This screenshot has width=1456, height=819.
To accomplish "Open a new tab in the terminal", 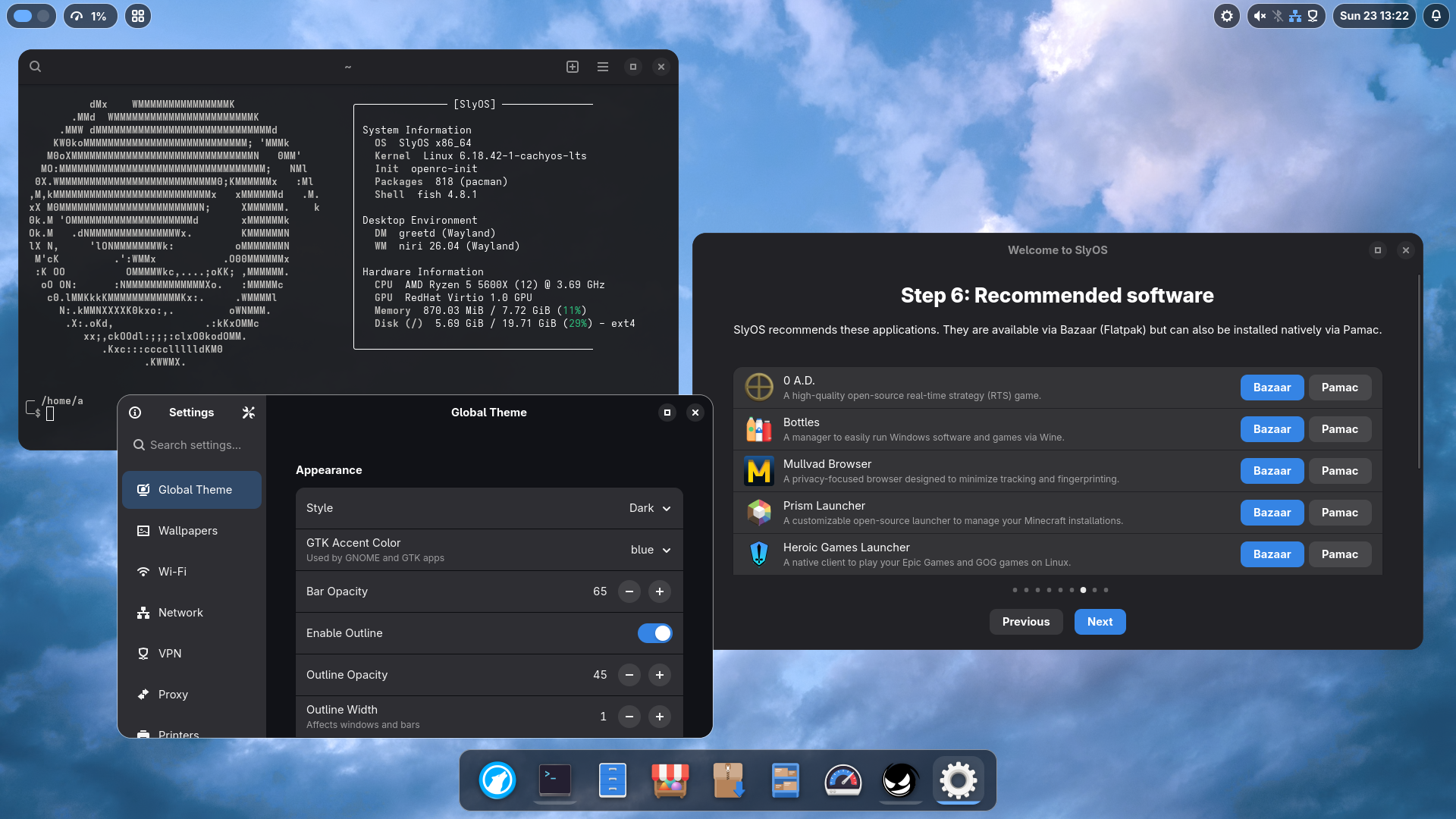I will (x=573, y=67).
